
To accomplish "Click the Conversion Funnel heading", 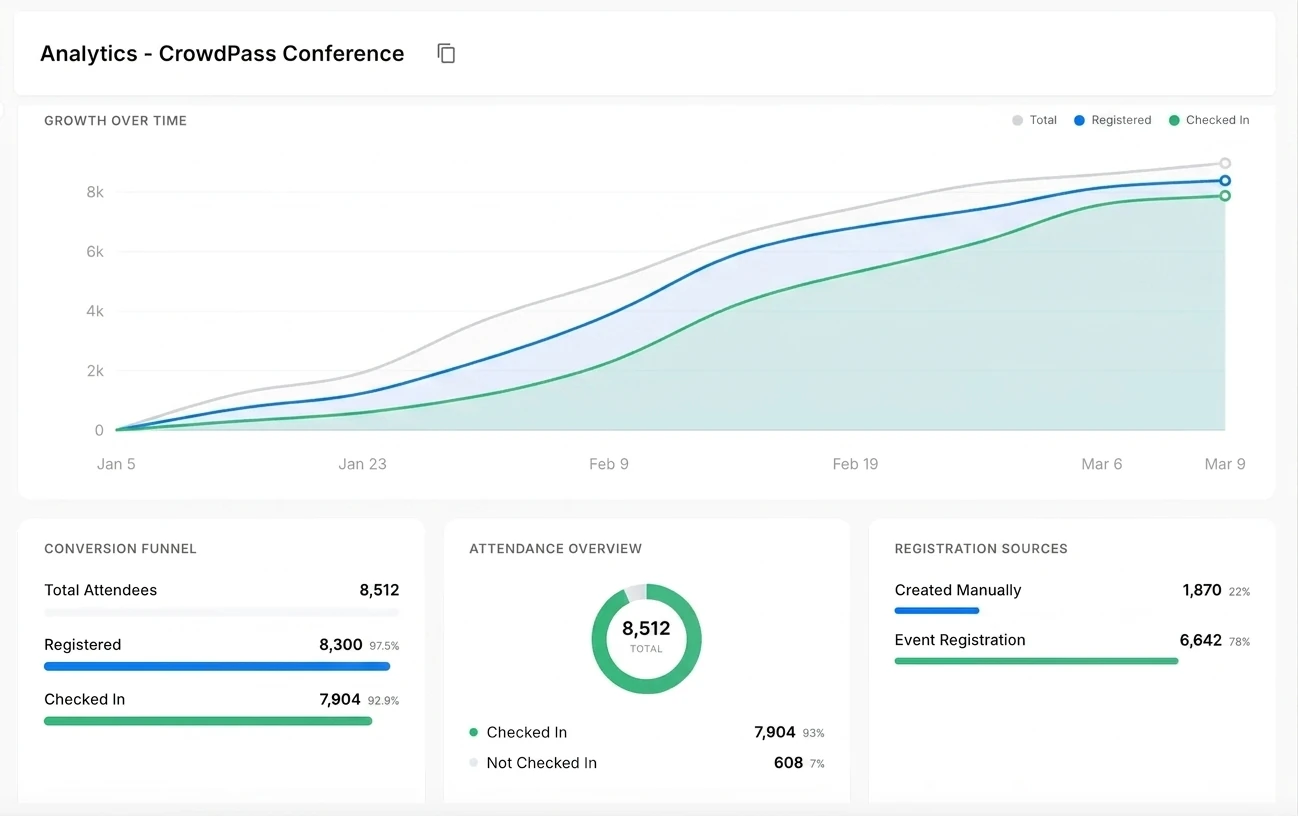I will (120, 549).
